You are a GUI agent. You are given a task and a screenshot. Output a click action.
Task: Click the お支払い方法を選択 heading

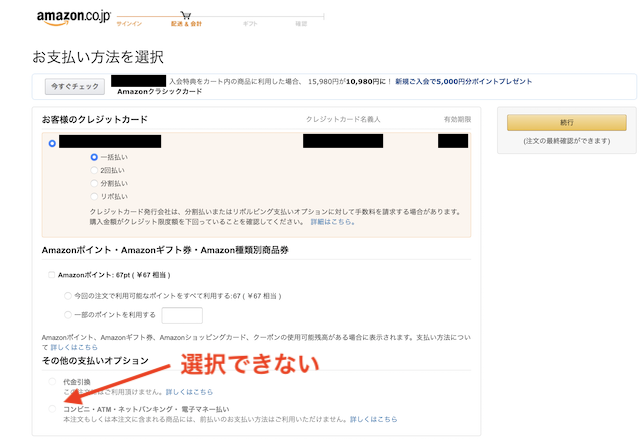[98, 57]
